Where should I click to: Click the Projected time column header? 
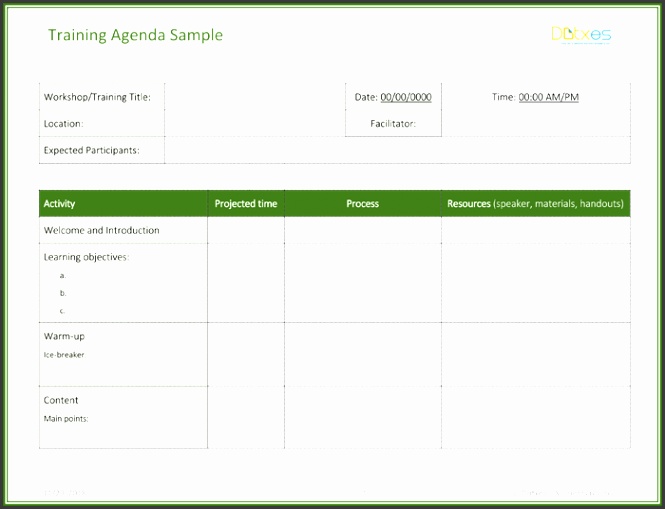coord(246,204)
